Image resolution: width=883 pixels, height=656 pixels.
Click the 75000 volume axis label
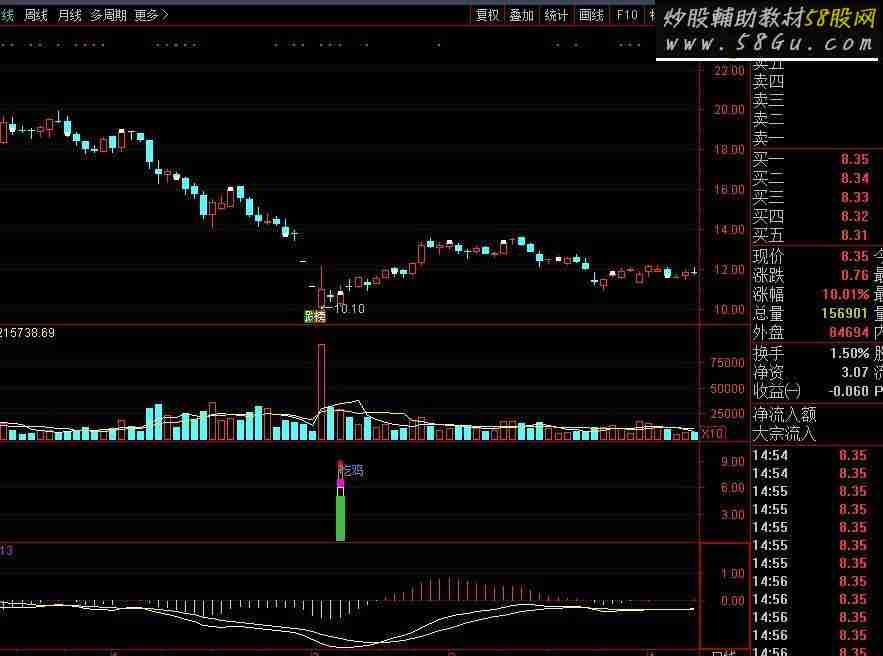727,363
